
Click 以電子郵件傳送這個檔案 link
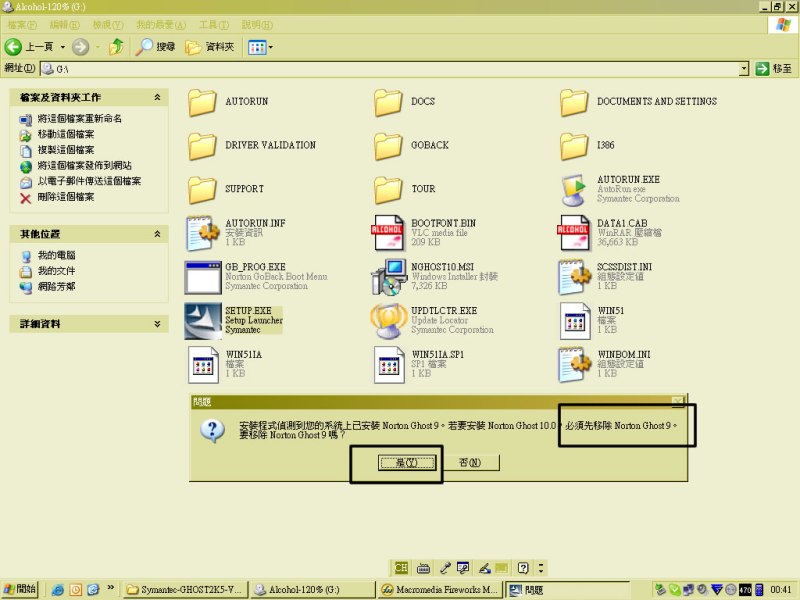click(89, 181)
